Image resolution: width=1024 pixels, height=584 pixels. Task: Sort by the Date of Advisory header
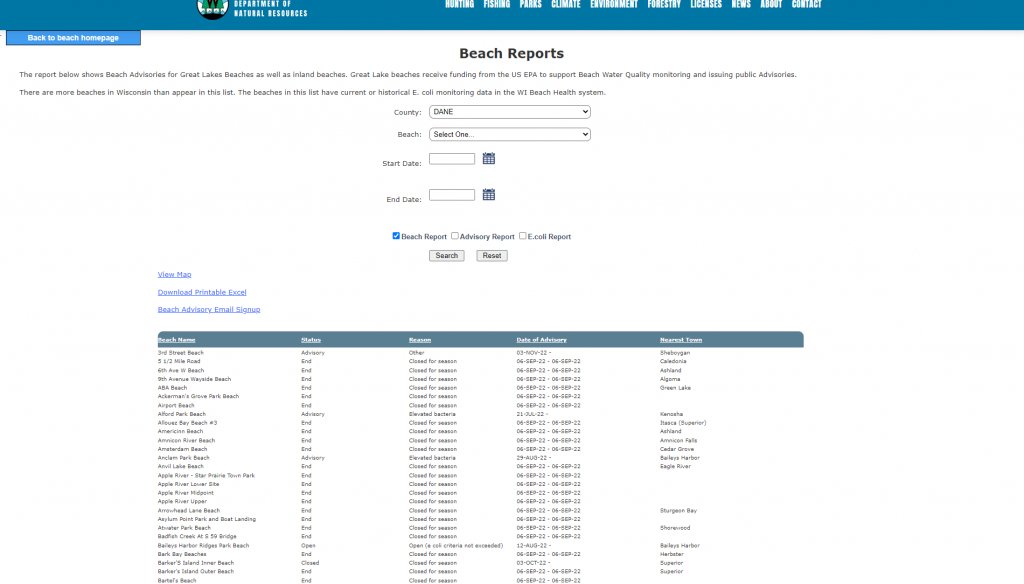(x=541, y=340)
